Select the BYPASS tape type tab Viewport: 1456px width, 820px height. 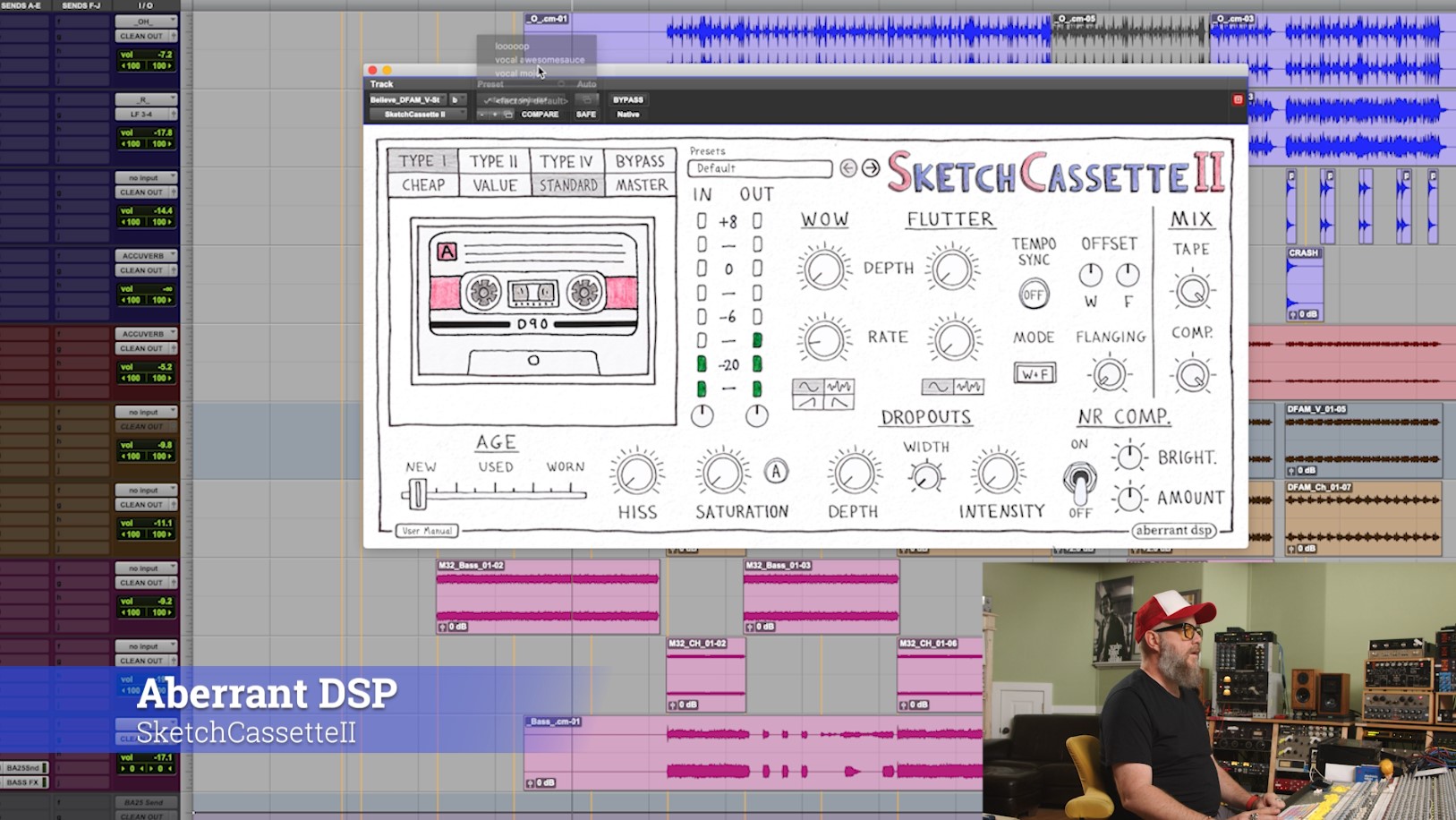(640, 161)
